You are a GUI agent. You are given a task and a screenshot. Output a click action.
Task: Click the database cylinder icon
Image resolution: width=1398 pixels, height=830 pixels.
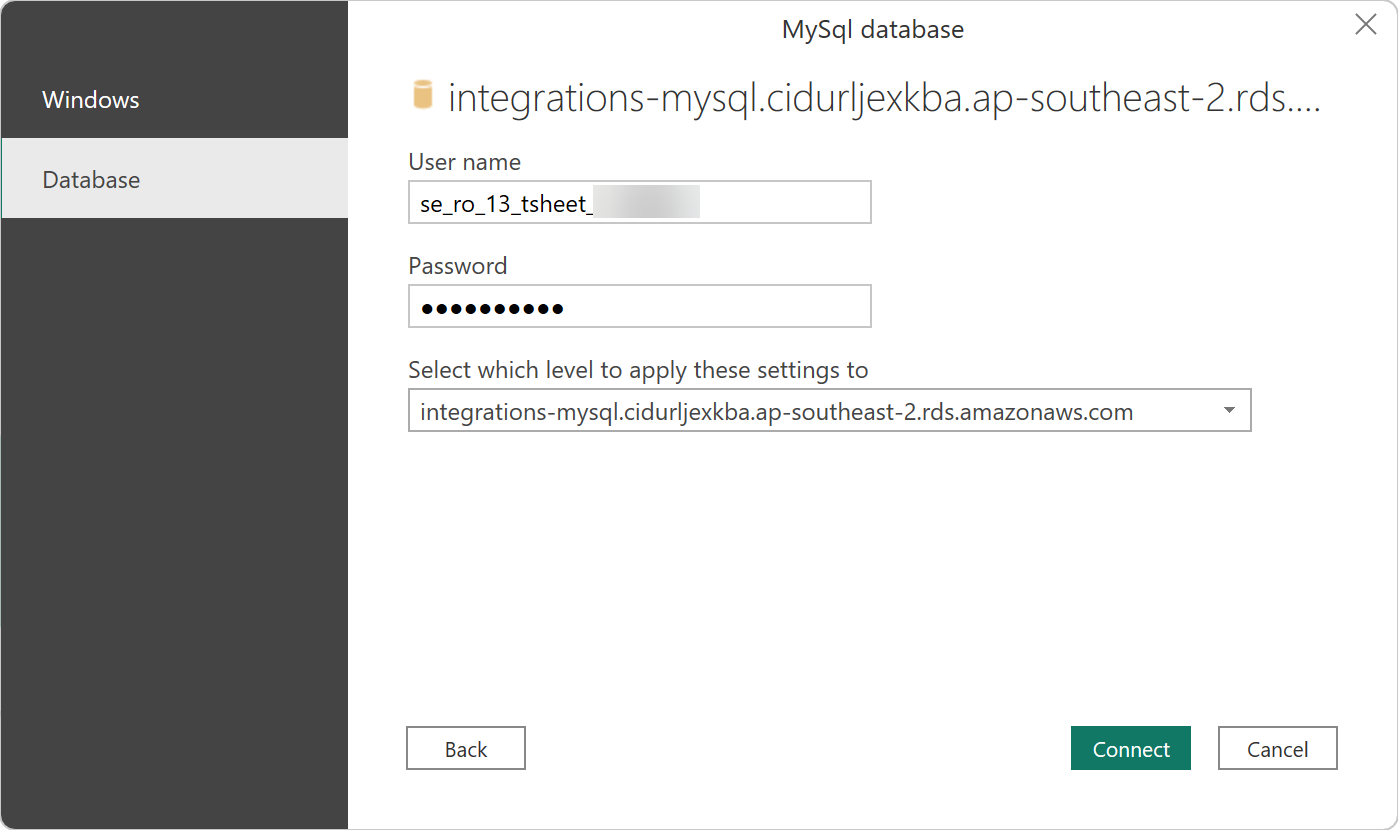pos(423,96)
